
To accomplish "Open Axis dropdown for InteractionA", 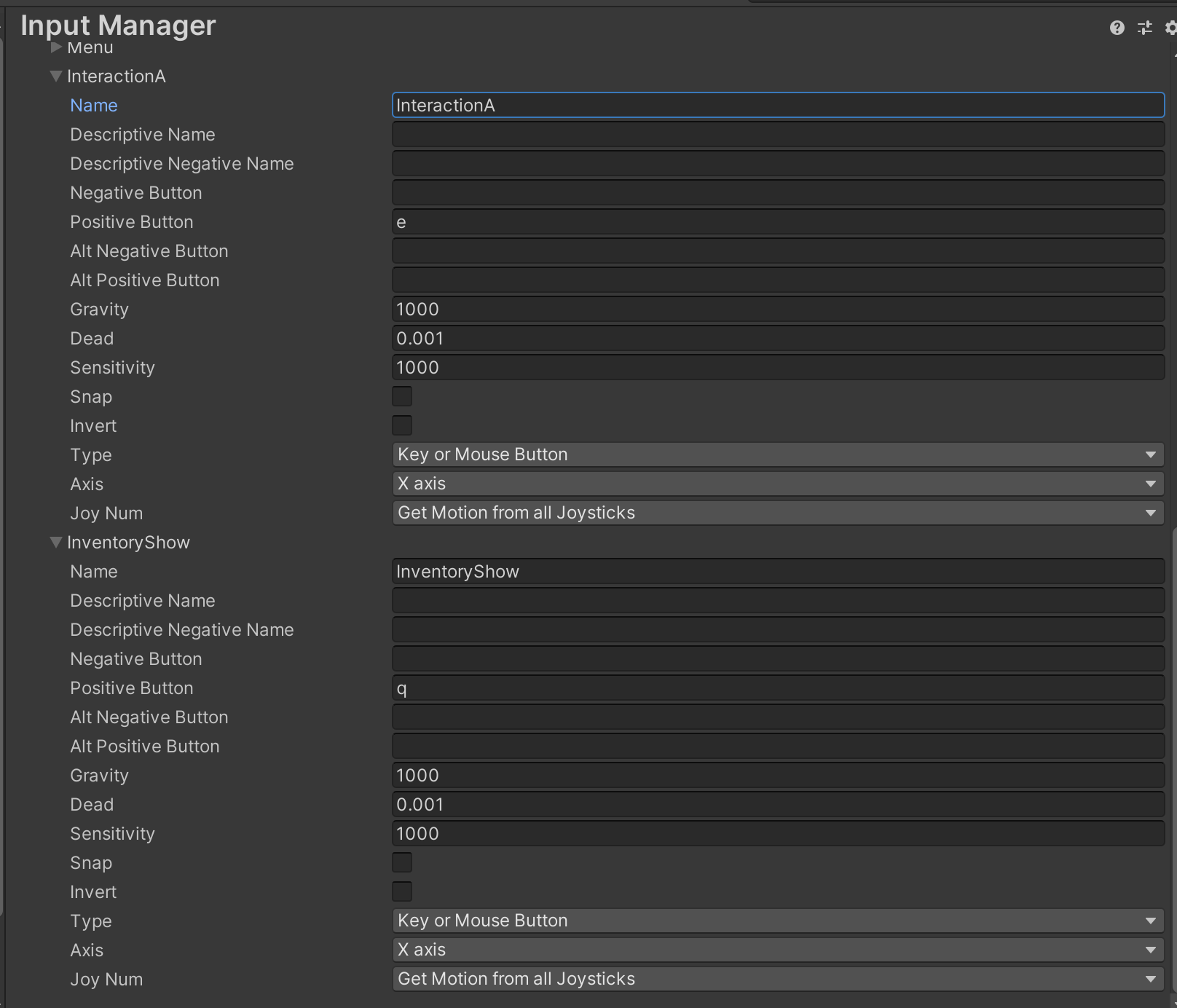I will tap(778, 484).
